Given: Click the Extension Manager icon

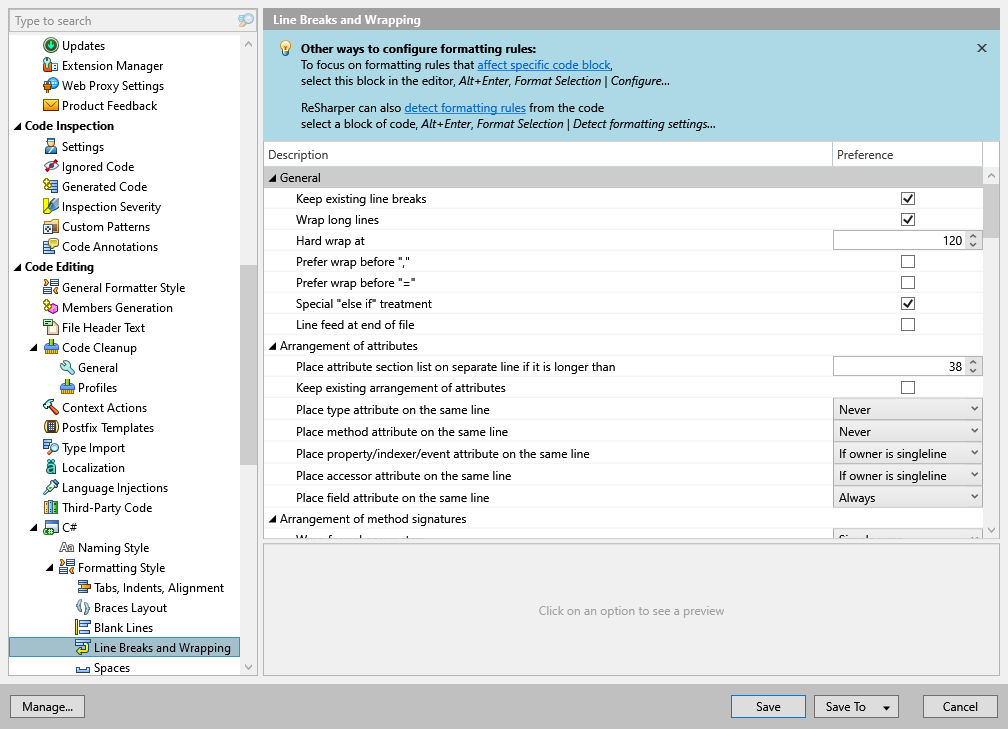Looking at the screenshot, I should (x=51, y=66).
